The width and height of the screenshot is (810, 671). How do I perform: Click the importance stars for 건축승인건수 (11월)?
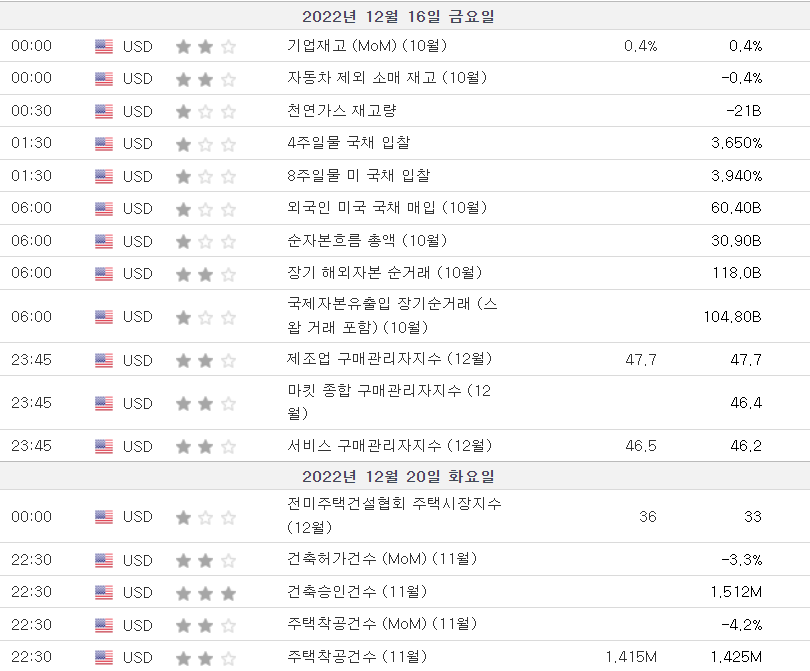[x=206, y=593]
